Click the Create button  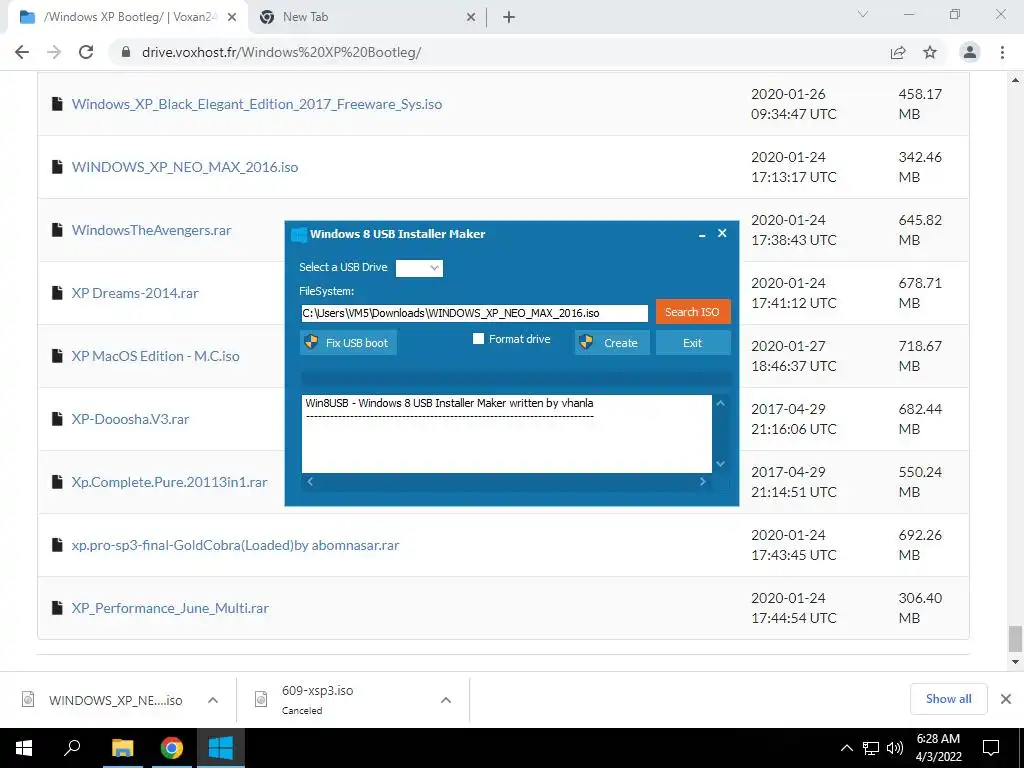click(x=612, y=343)
